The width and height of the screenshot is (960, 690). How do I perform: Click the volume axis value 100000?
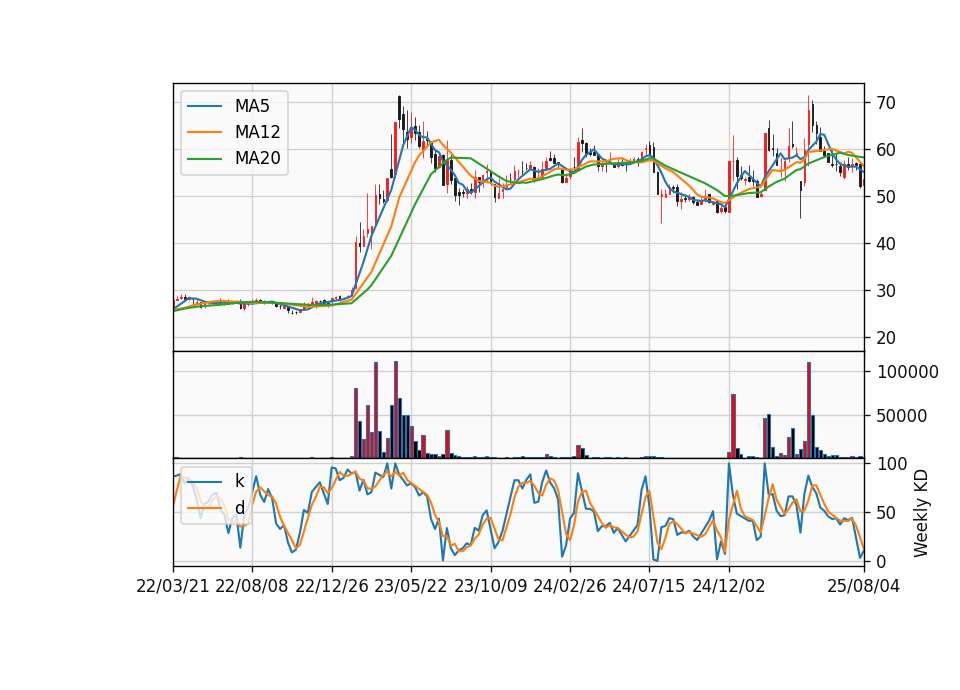(x=908, y=372)
